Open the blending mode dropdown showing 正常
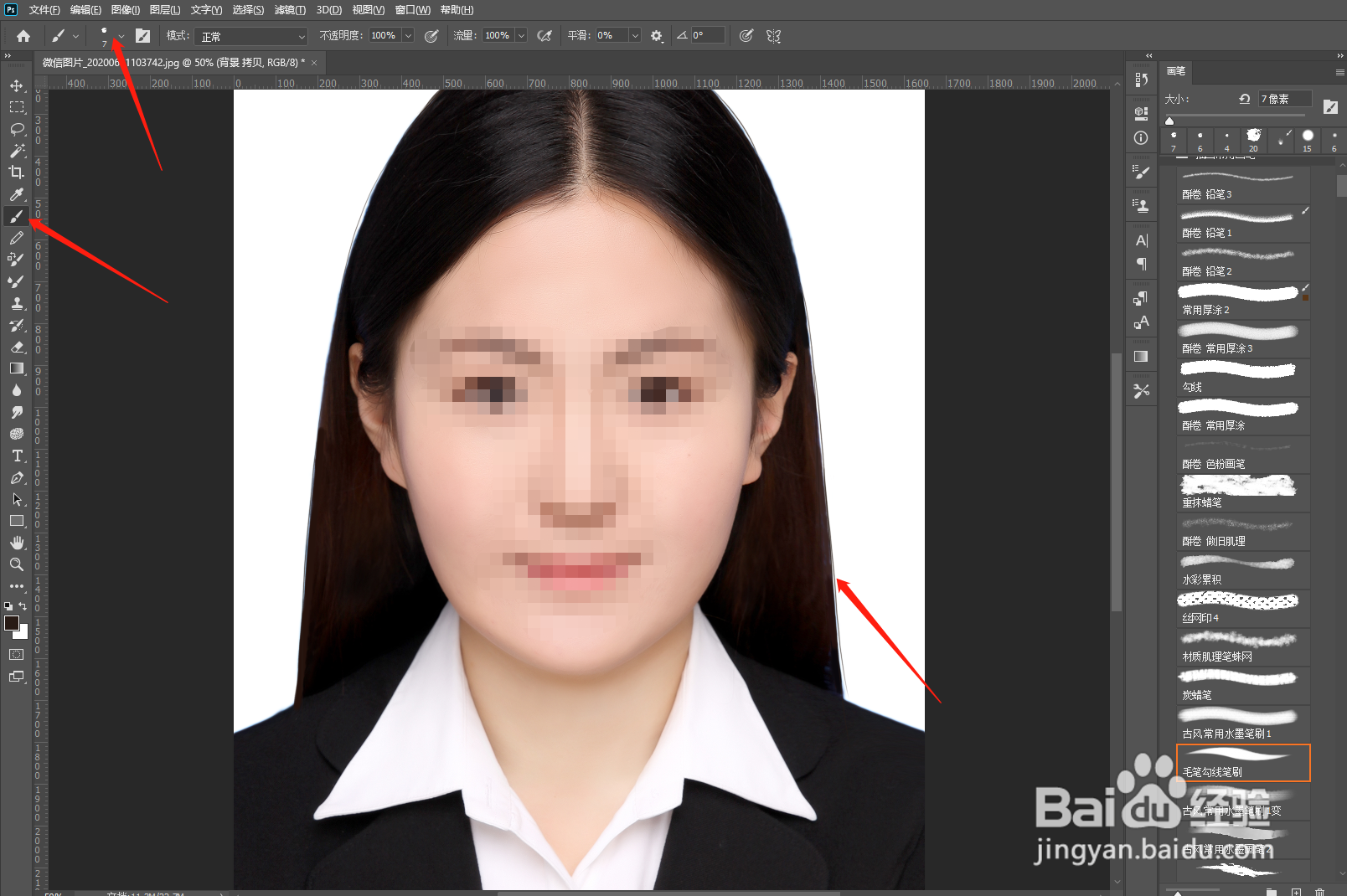This screenshot has width=1347, height=896. (251, 36)
